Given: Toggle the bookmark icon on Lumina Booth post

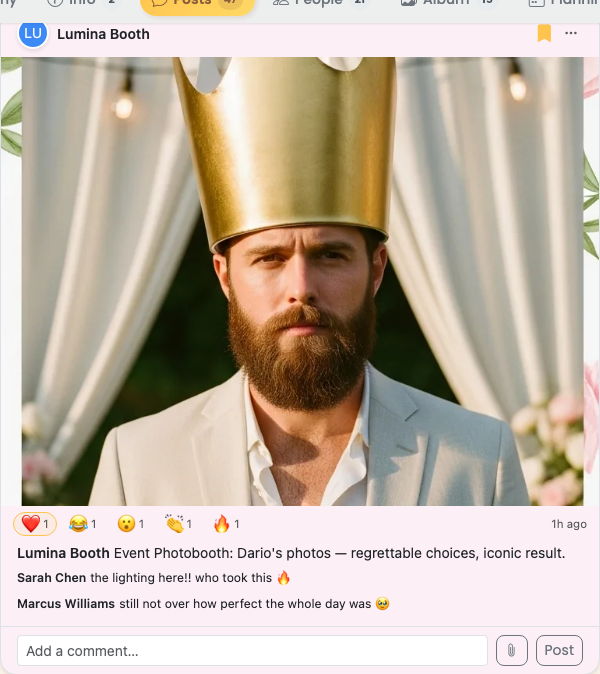Looking at the screenshot, I should coord(544,33).
